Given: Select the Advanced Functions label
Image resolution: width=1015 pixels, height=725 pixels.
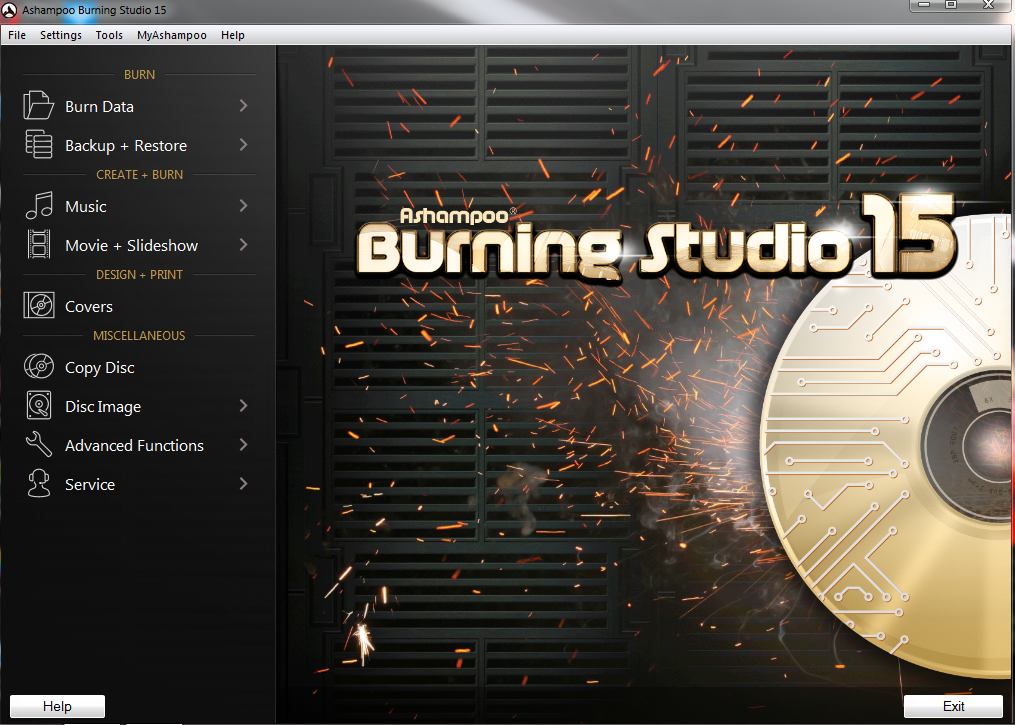Looking at the screenshot, I should click(134, 445).
